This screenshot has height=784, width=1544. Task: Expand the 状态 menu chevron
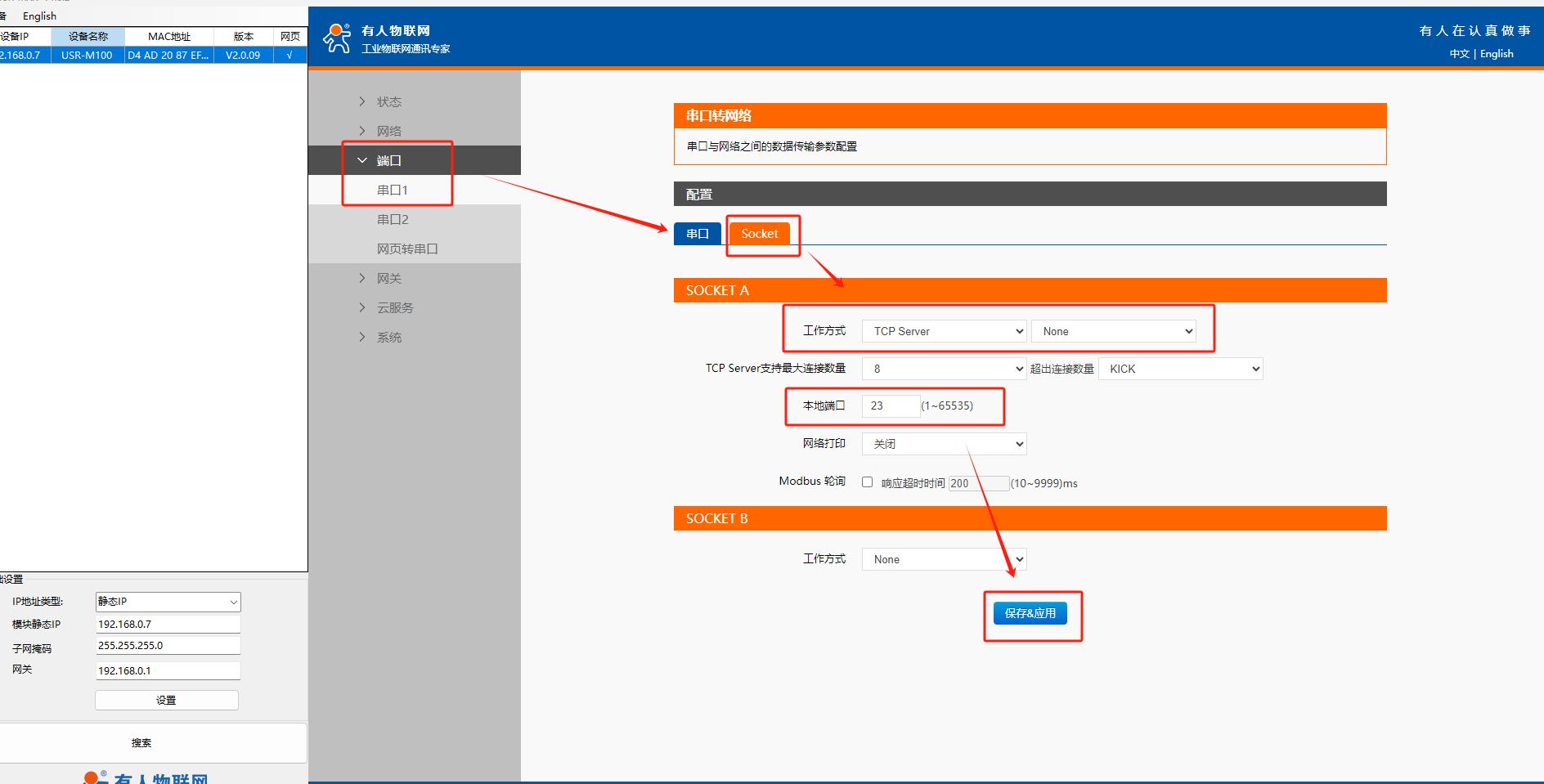362,101
